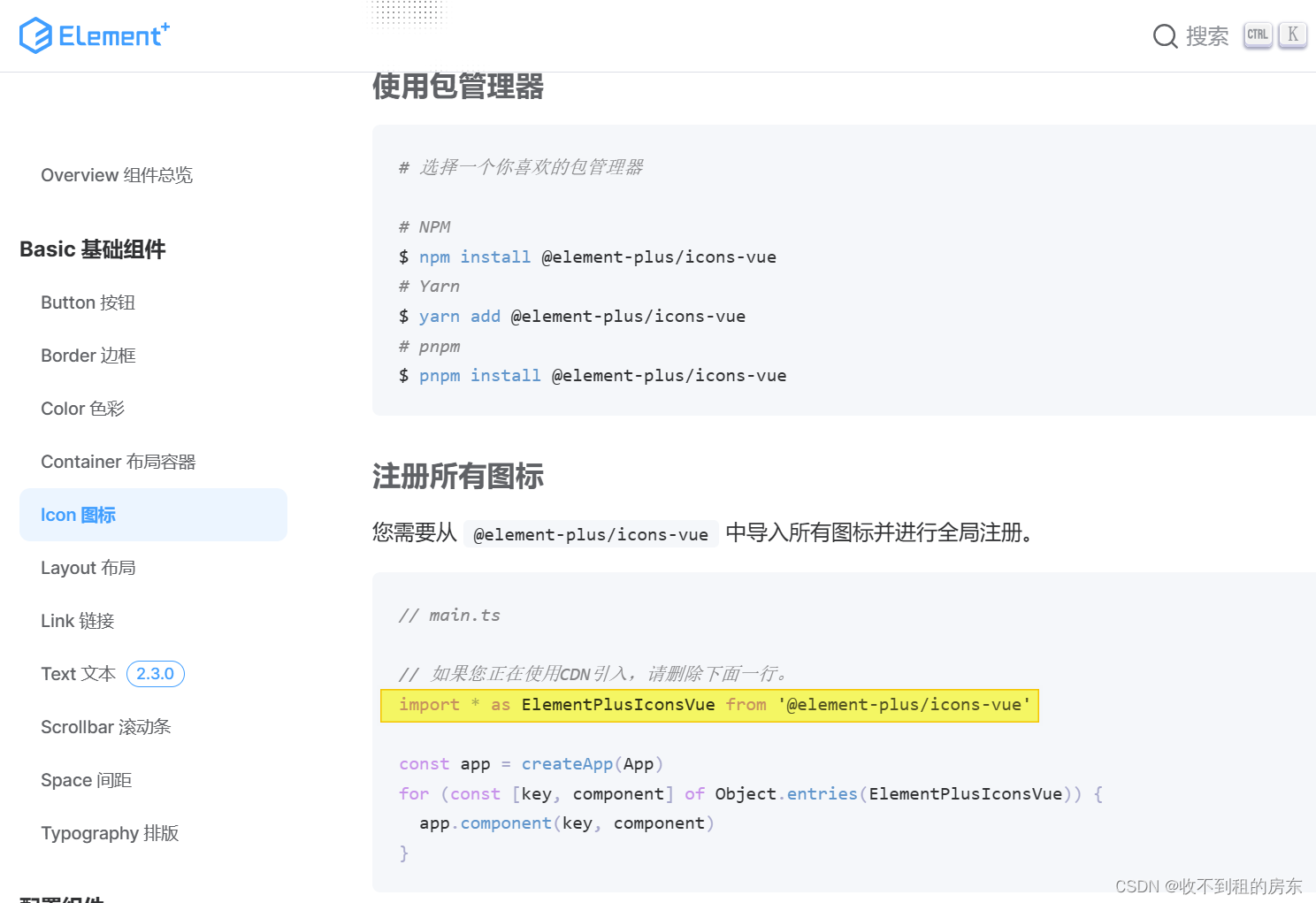Open Overview 组件总览 page

click(x=117, y=175)
